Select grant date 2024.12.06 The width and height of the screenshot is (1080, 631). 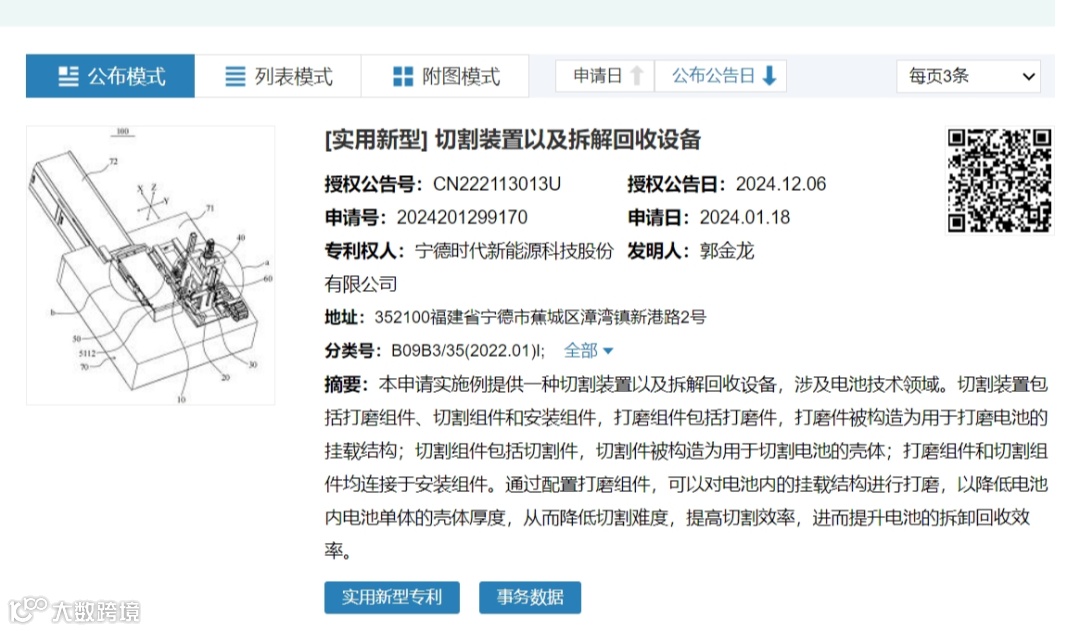coord(780,184)
